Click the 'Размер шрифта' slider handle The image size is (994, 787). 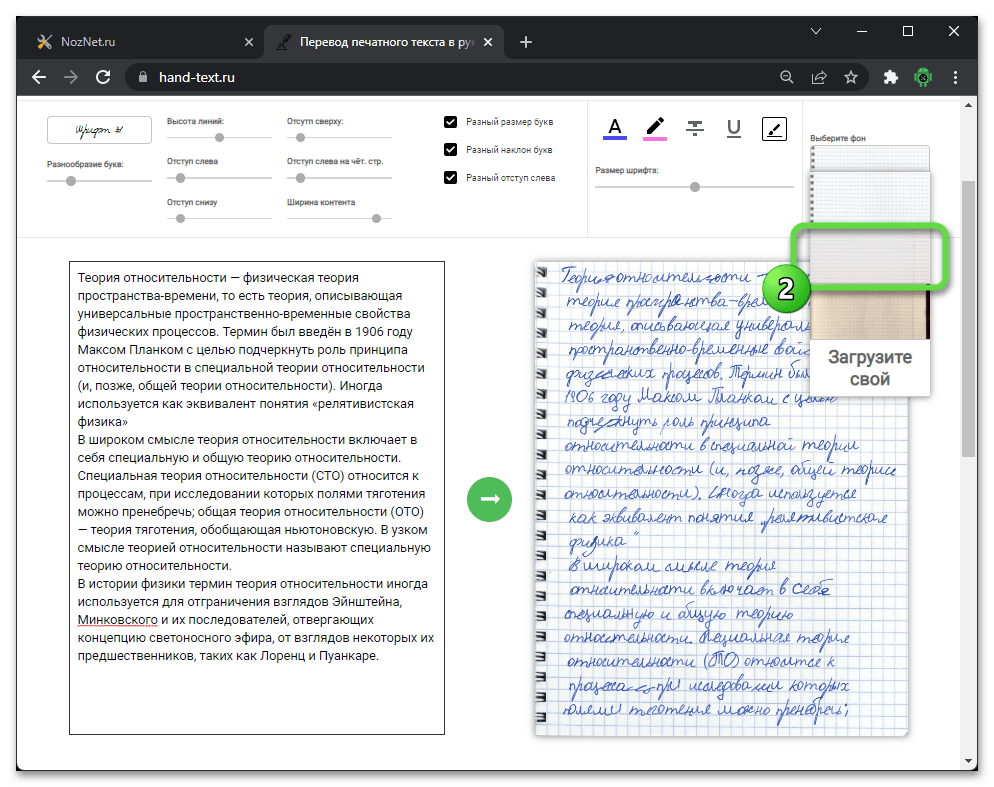click(x=695, y=187)
